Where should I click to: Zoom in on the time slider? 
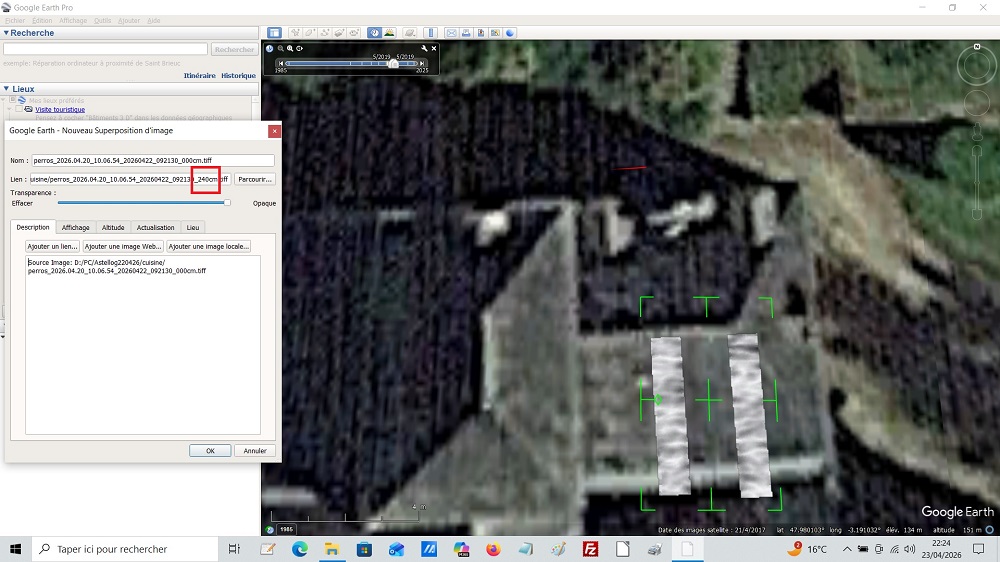pyautogui.click(x=290, y=48)
